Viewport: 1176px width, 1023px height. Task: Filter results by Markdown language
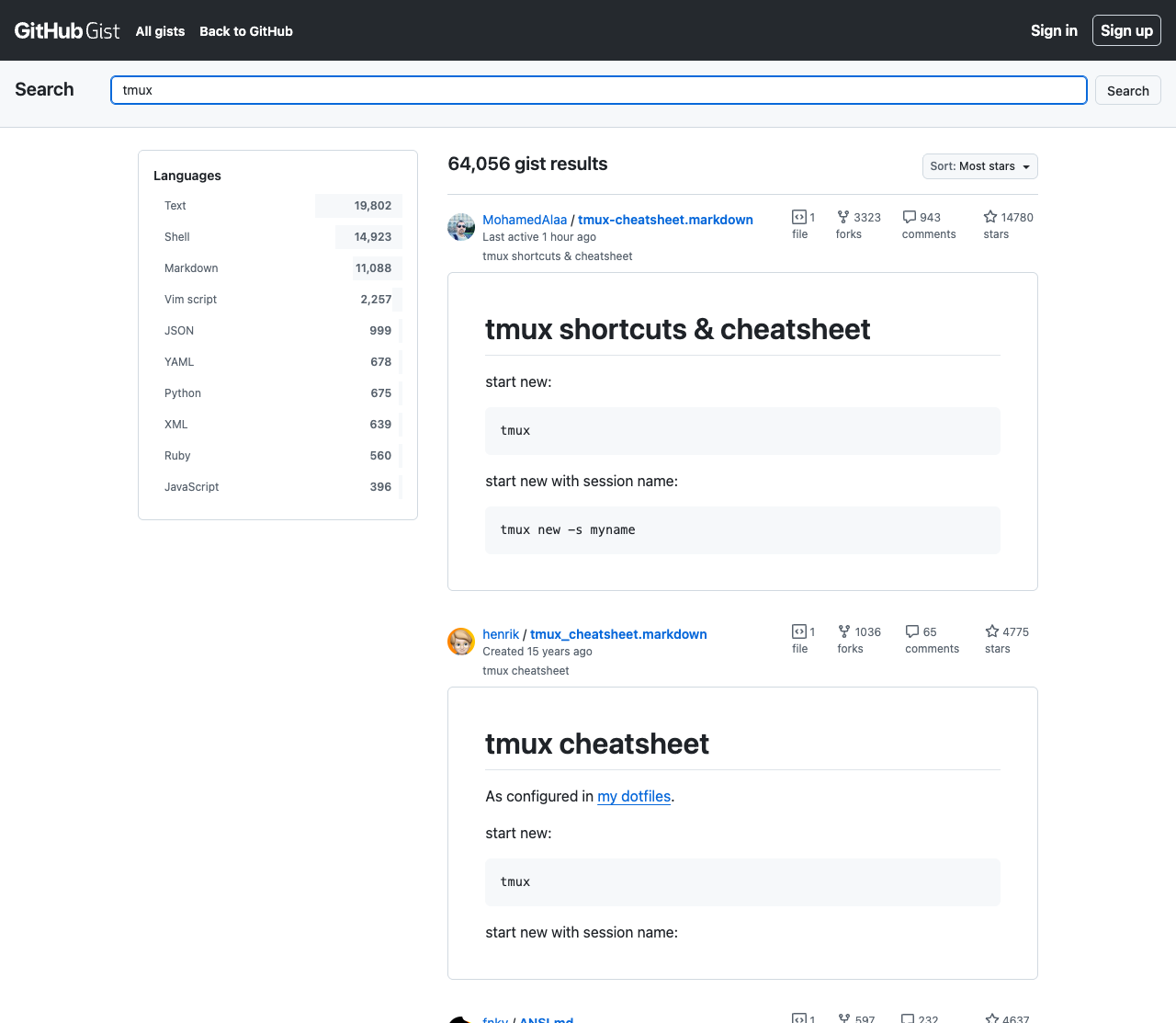277,268
